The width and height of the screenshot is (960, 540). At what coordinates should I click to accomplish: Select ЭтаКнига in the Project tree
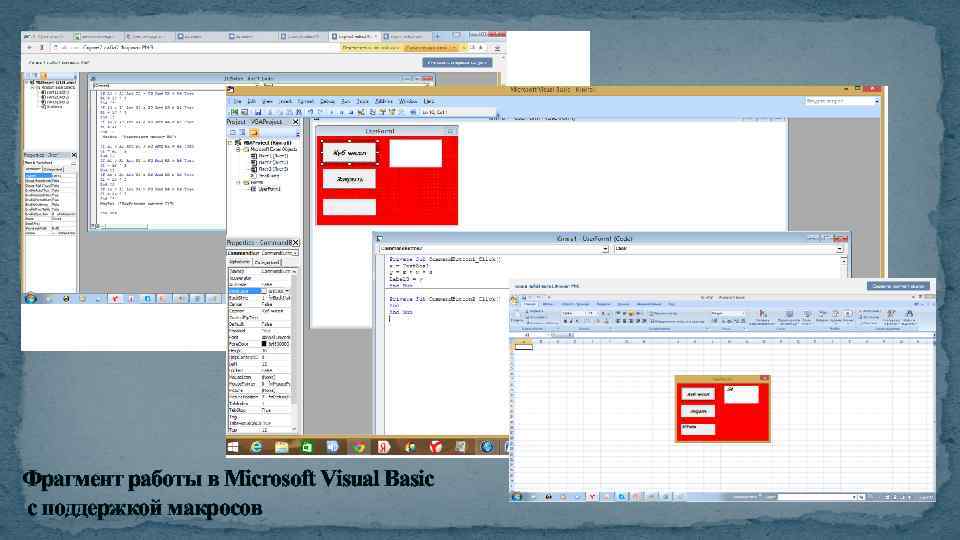point(268,176)
